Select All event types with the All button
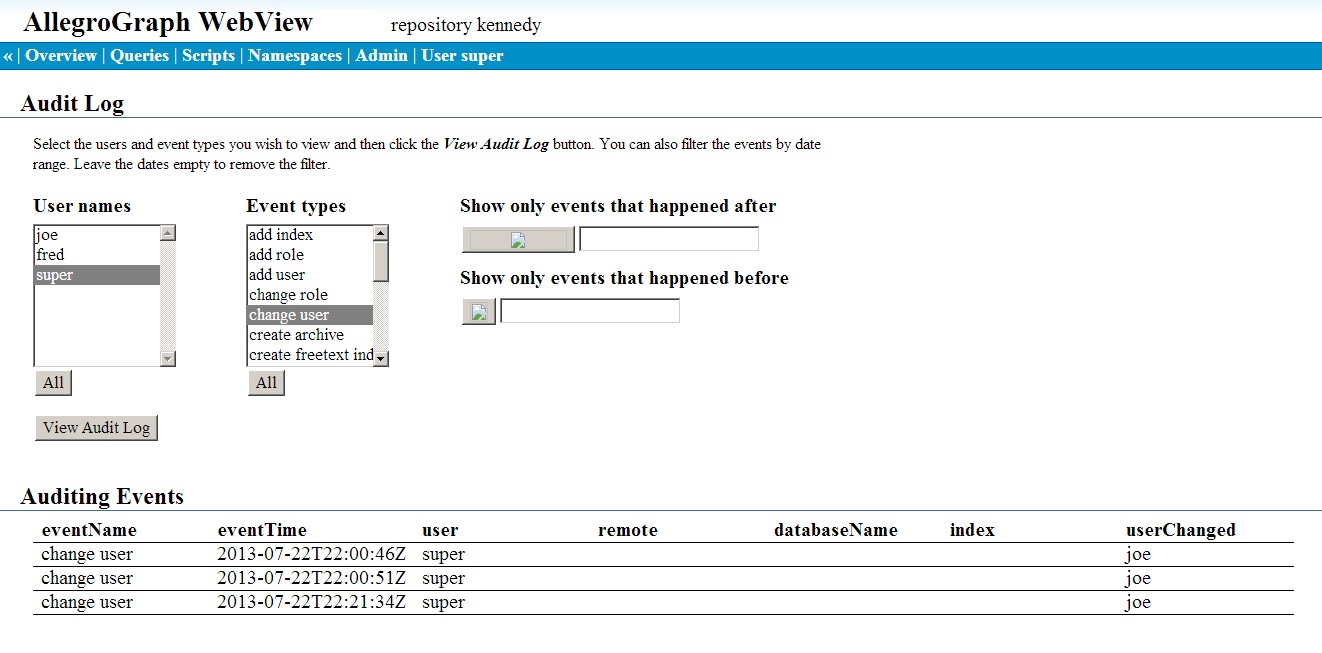This screenshot has width=1322, height=653. click(265, 382)
